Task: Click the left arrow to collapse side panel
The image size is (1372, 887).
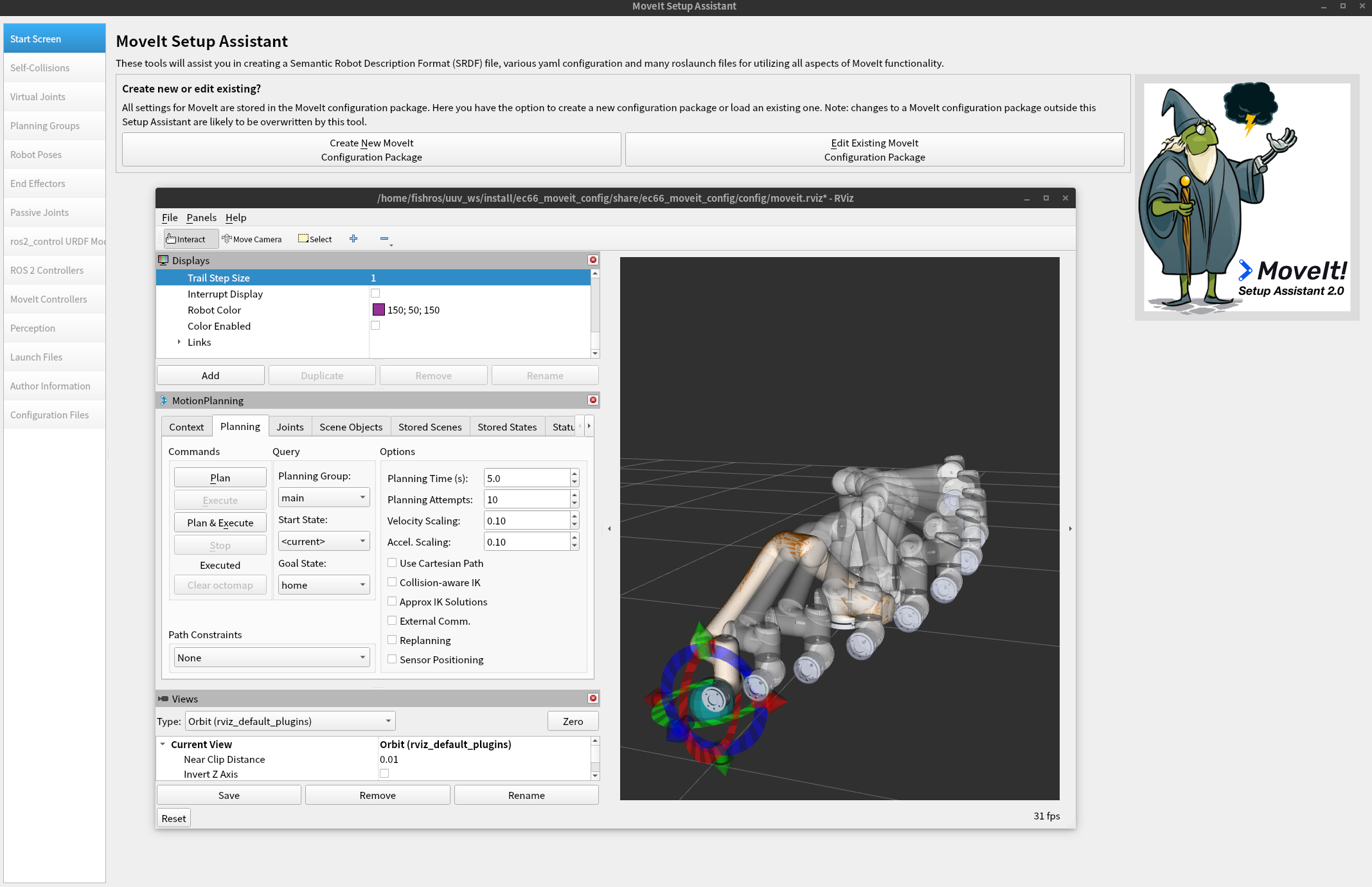Action: tap(609, 528)
